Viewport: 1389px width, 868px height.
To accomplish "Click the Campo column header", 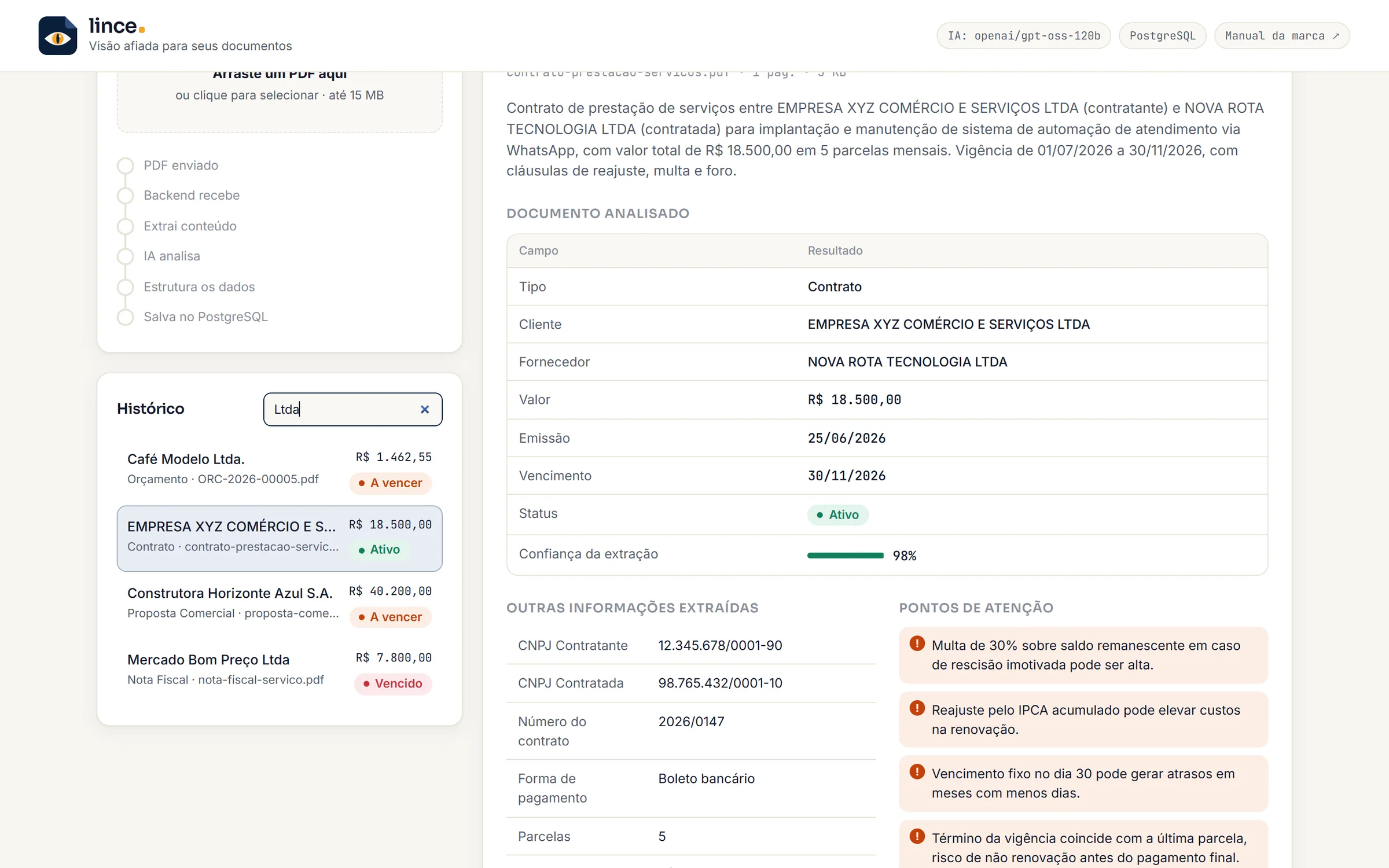I will click(x=538, y=251).
